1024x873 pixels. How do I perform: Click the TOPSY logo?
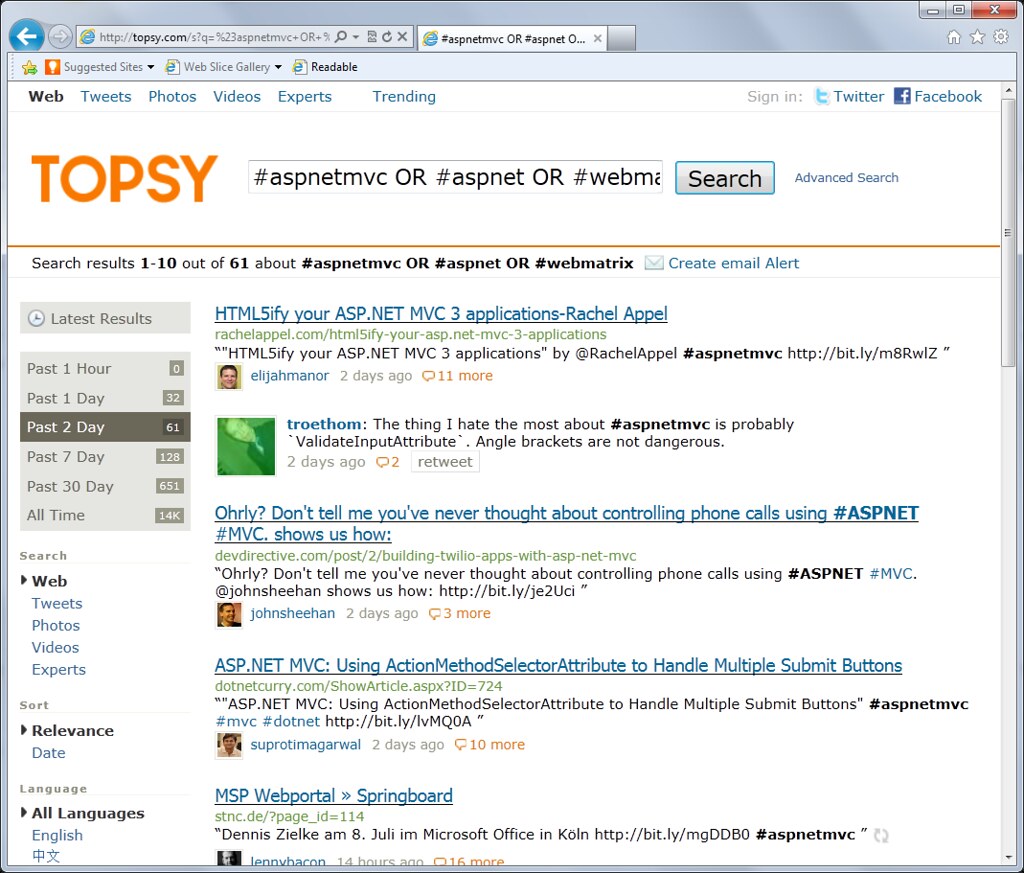coord(124,178)
